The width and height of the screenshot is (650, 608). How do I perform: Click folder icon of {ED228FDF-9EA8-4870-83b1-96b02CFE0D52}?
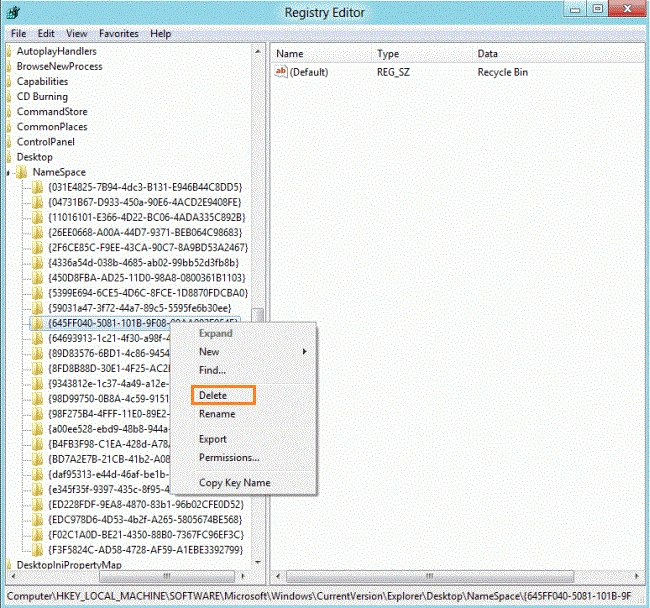[37, 505]
